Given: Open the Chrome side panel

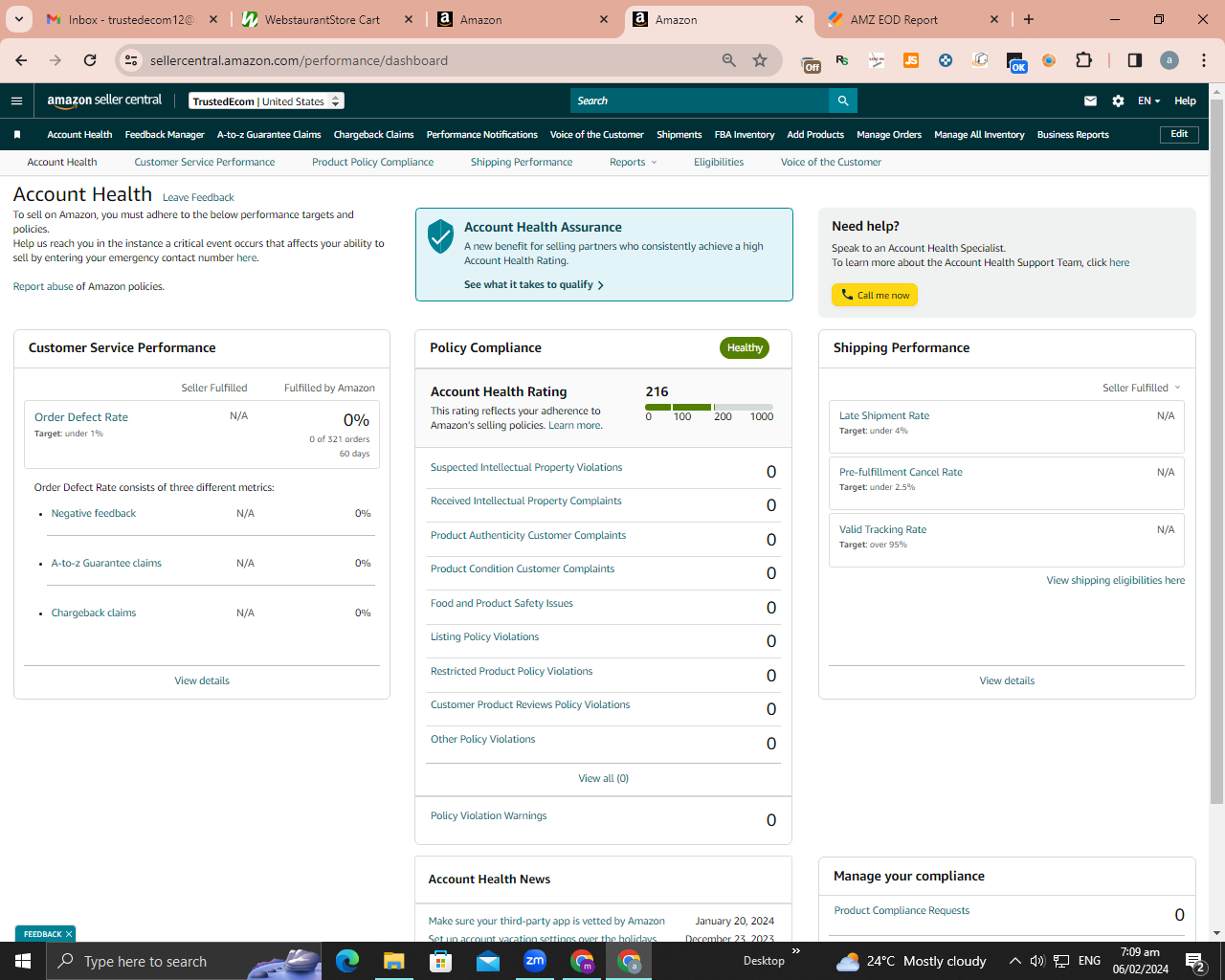Looking at the screenshot, I should point(1134,60).
